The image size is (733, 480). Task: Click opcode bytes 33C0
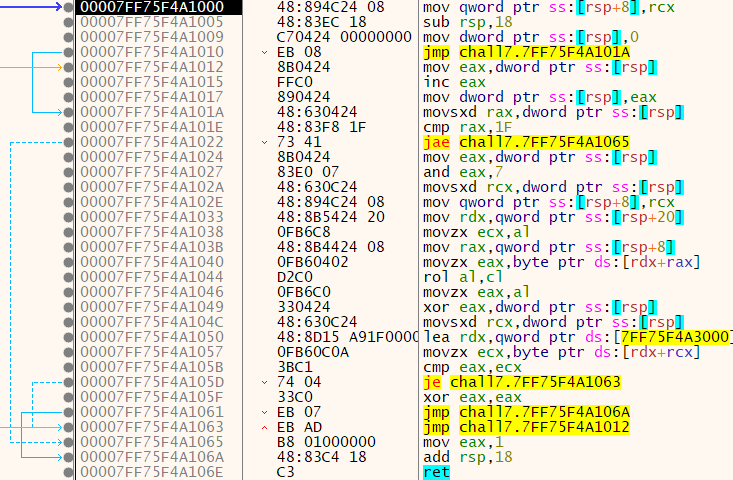(x=295, y=397)
